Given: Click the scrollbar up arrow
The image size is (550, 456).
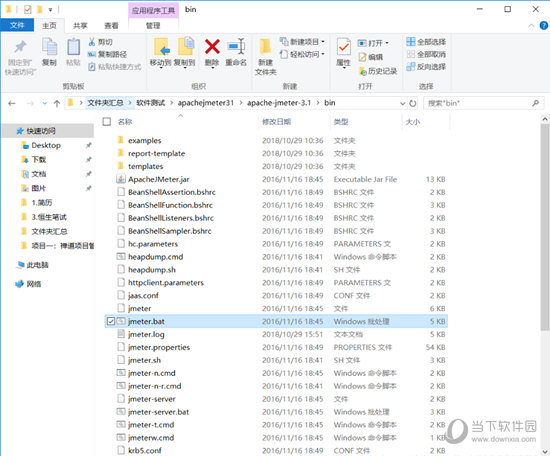Looking at the screenshot, I should [545, 119].
